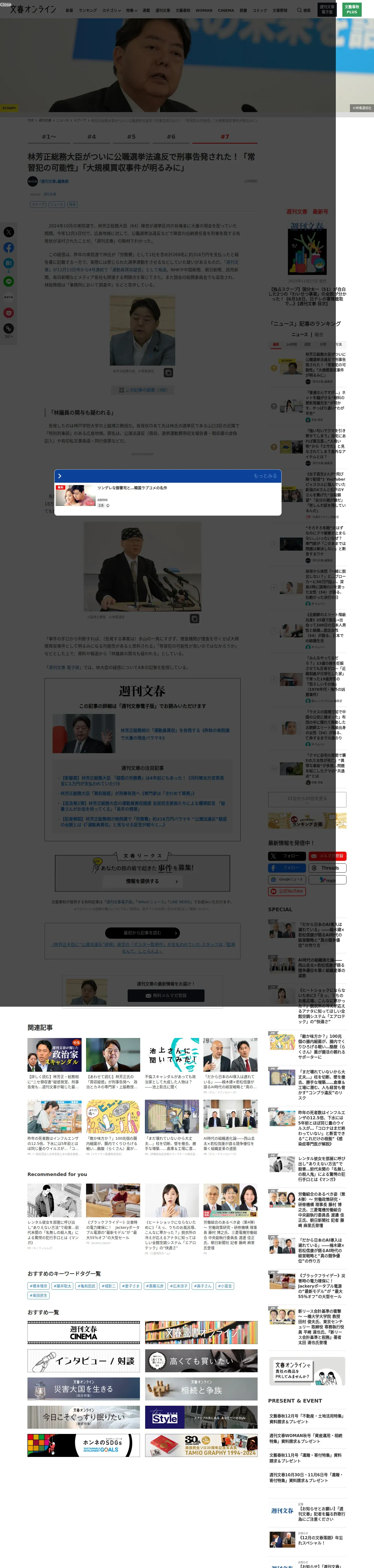This screenshot has width=374, height=1568.
Task: Open ランキング in header navigation
Action: click(x=88, y=10)
